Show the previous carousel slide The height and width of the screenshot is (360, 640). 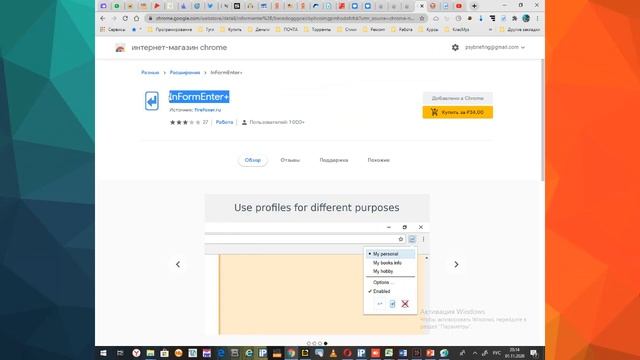pos(178,264)
